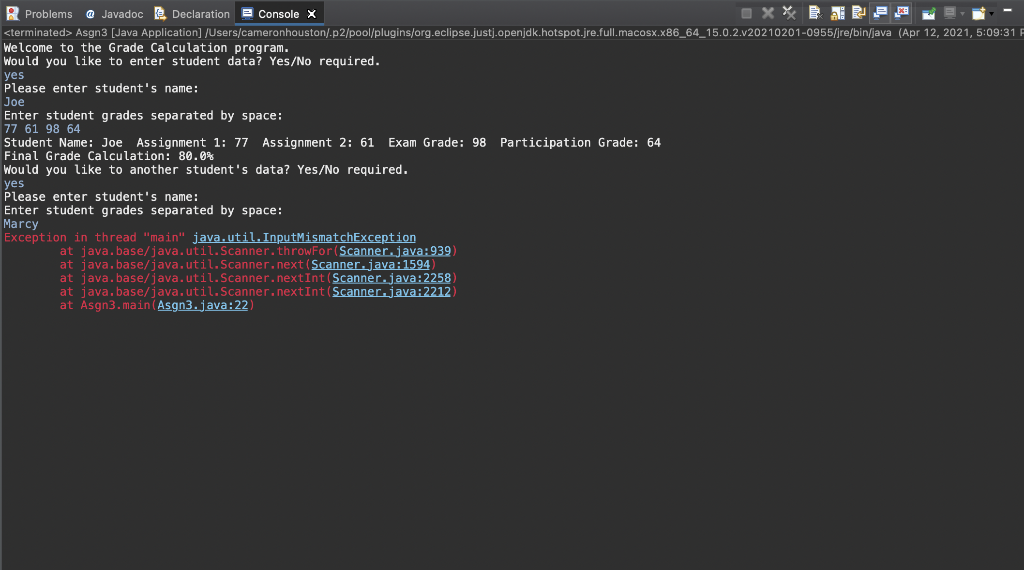Toggle Scroll Lock in the console
Viewport: 1024px width, 570px height.
[x=837, y=13]
